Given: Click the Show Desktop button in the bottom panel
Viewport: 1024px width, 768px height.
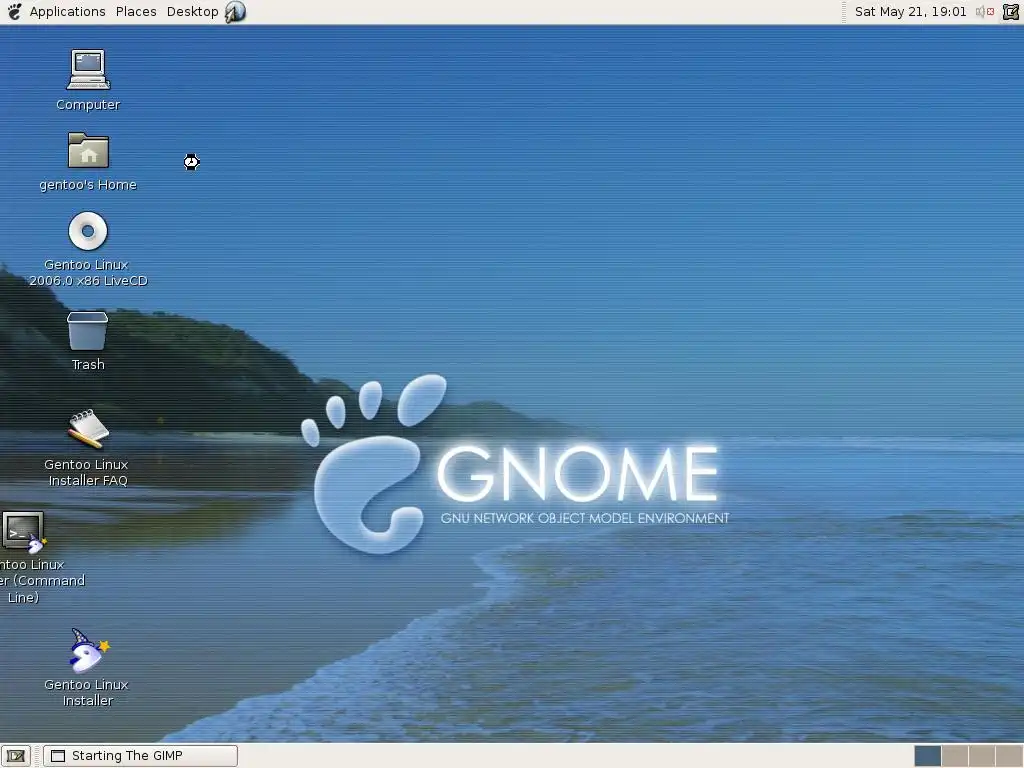Looking at the screenshot, I should click(x=16, y=756).
